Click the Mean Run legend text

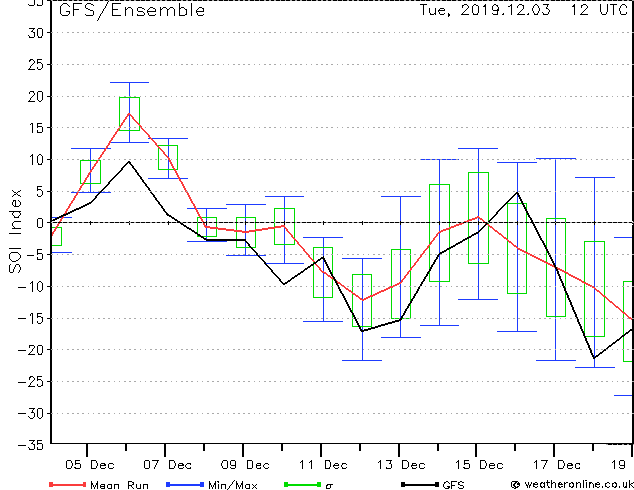120,485
